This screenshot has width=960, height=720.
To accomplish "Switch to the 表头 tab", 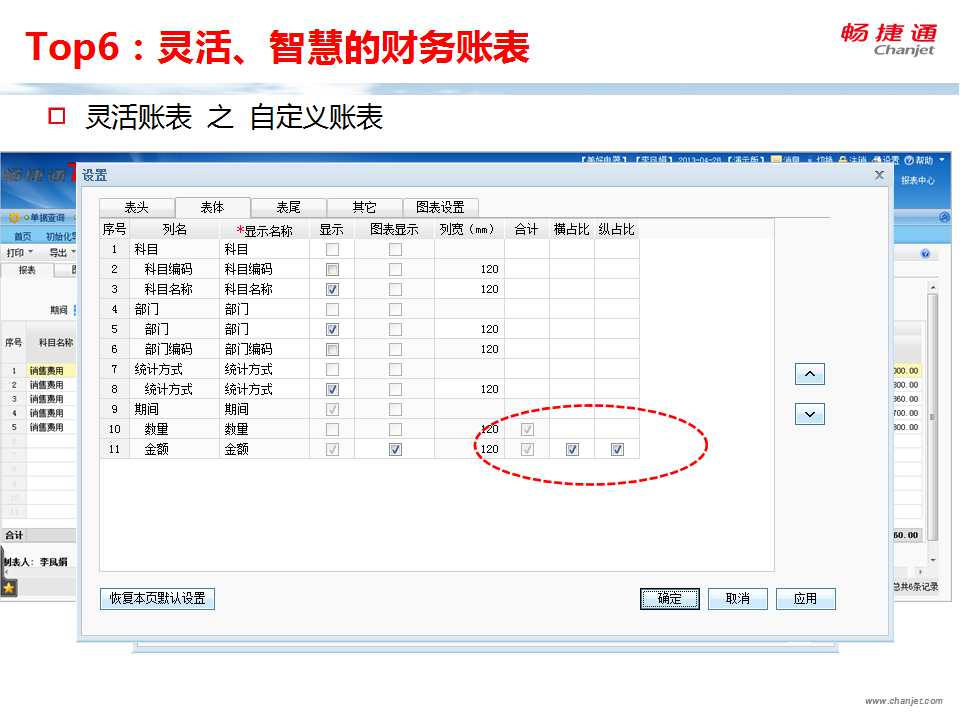I will click(x=137, y=207).
